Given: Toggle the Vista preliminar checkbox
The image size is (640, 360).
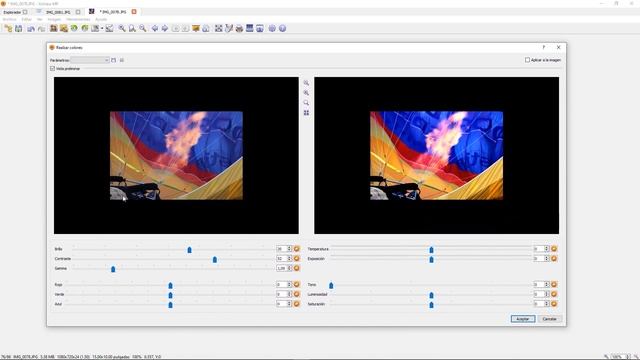Looking at the screenshot, I should [53, 69].
